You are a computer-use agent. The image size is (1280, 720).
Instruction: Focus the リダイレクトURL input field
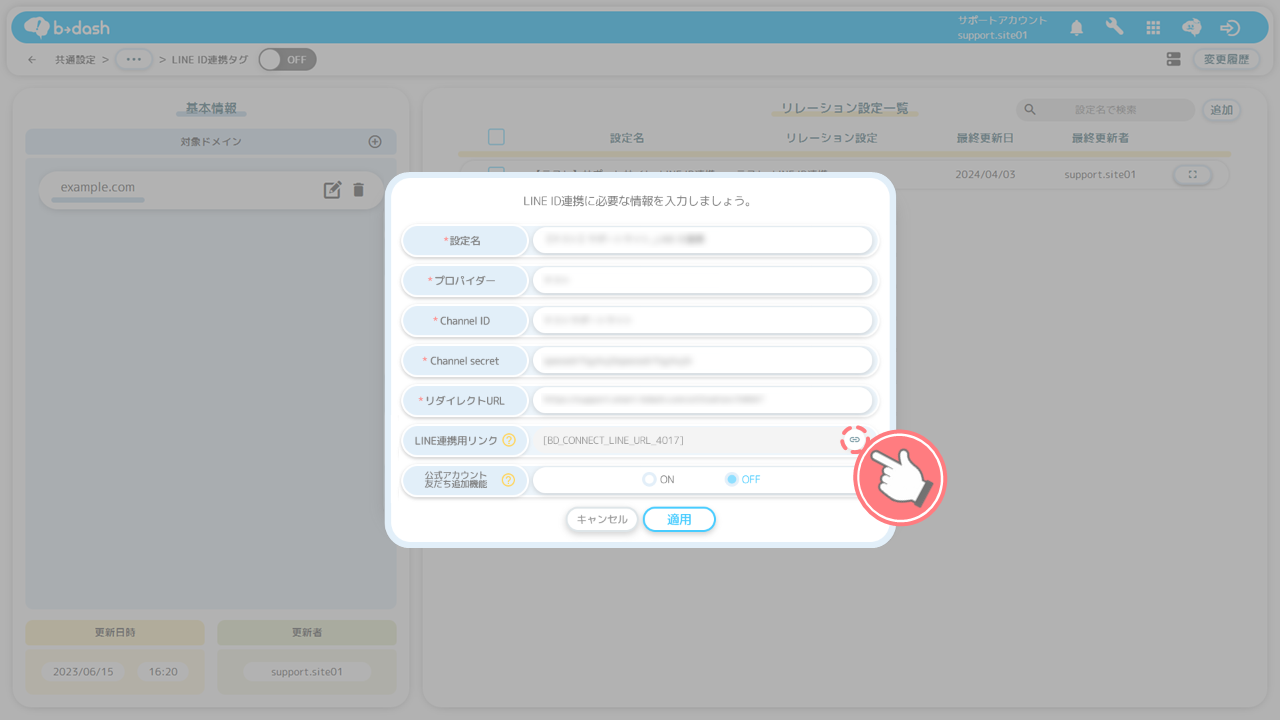tap(703, 401)
